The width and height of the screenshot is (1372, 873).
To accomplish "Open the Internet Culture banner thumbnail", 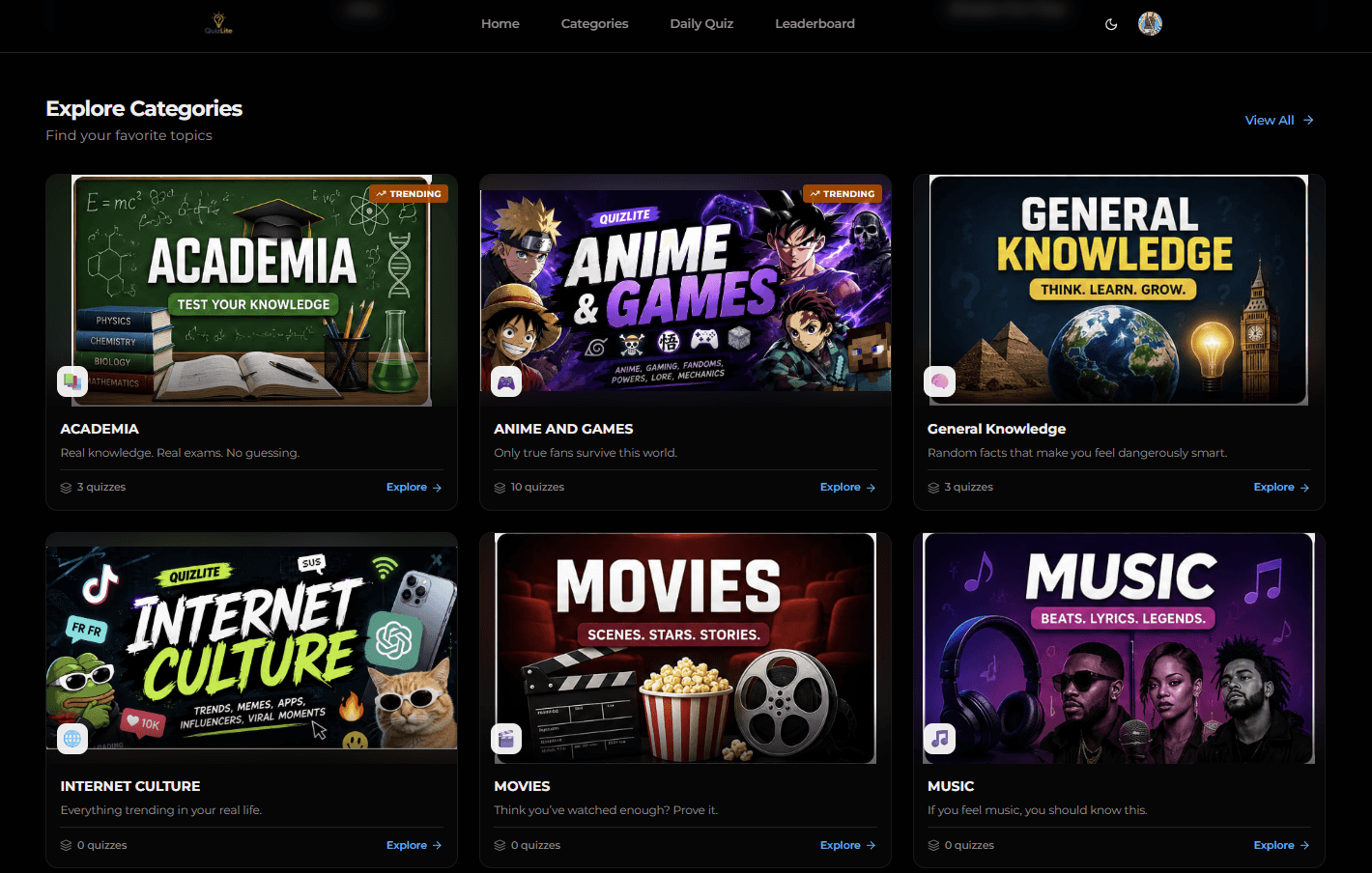I will click(251, 648).
